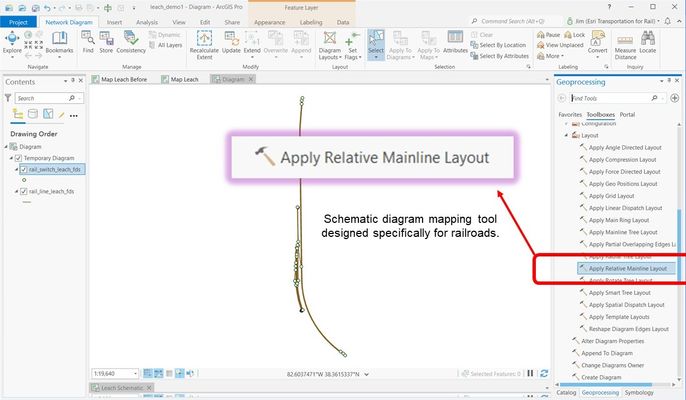Open the Map Leach Before view tab
Image resolution: width=686 pixels, height=400 pixels.
[119, 79]
